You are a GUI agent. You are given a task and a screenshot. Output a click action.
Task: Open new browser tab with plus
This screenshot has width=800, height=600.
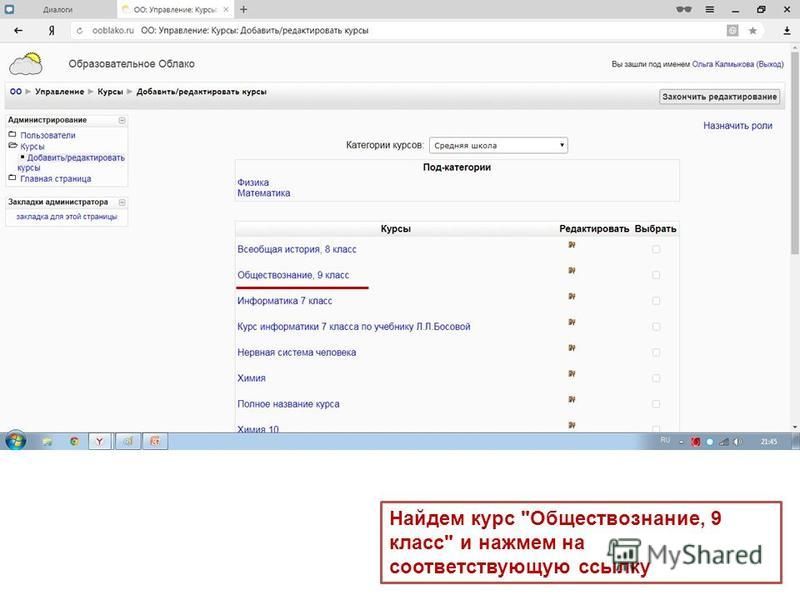243,9
